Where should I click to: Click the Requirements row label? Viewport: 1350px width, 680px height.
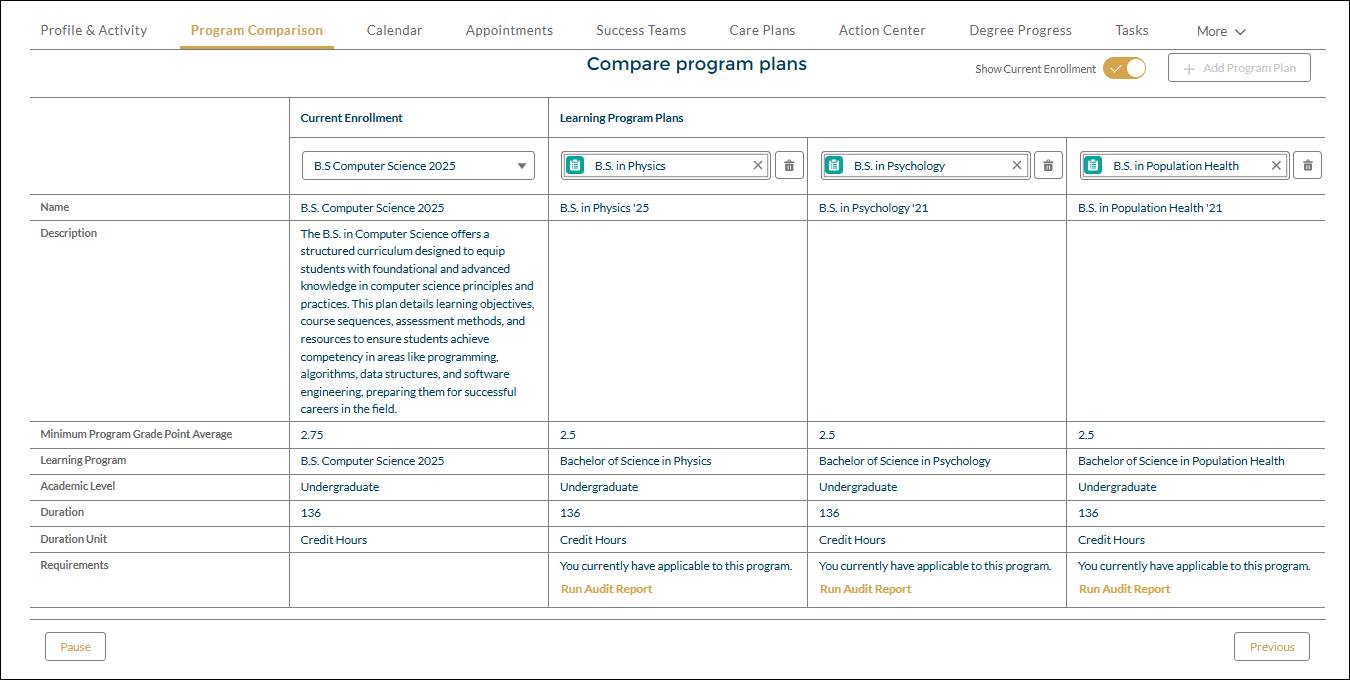[x=74, y=565]
